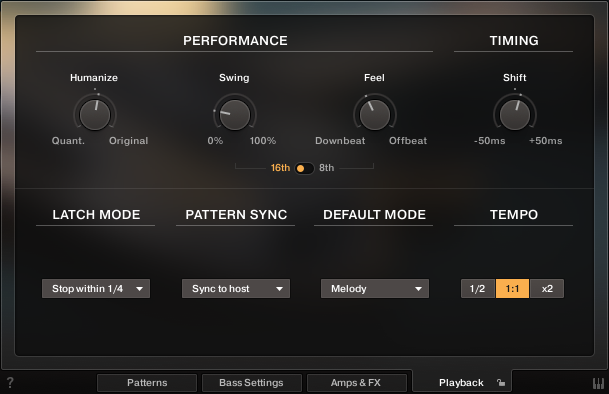This screenshot has height=394, width=609.
Task: Click the PATTERN SYNC heading
Action: click(236, 214)
